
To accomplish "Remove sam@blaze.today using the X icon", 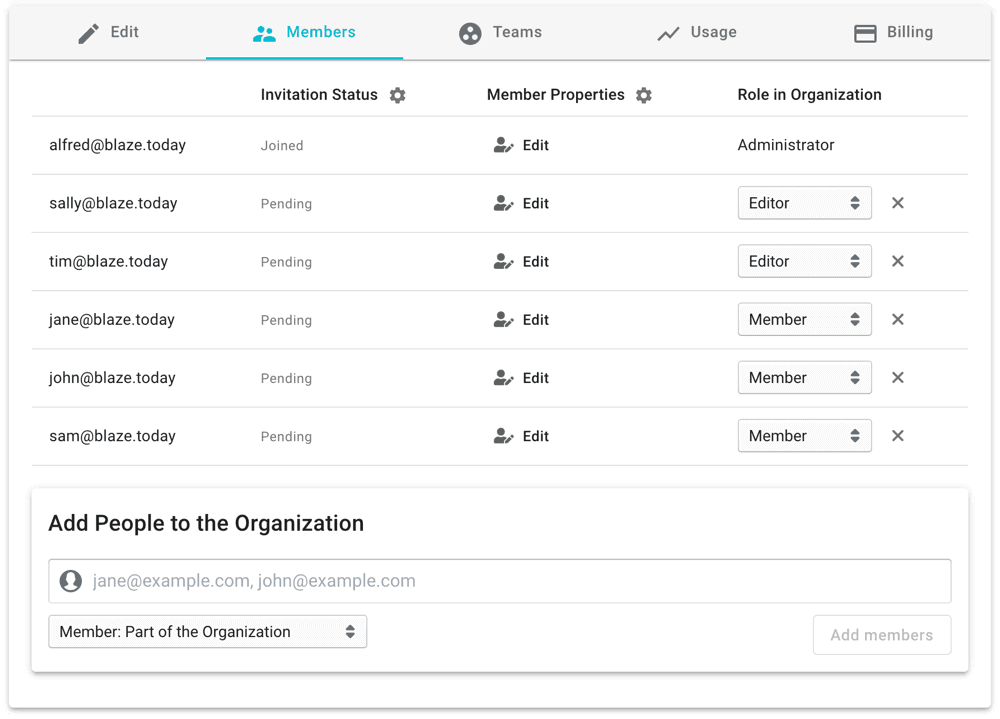I will [897, 436].
